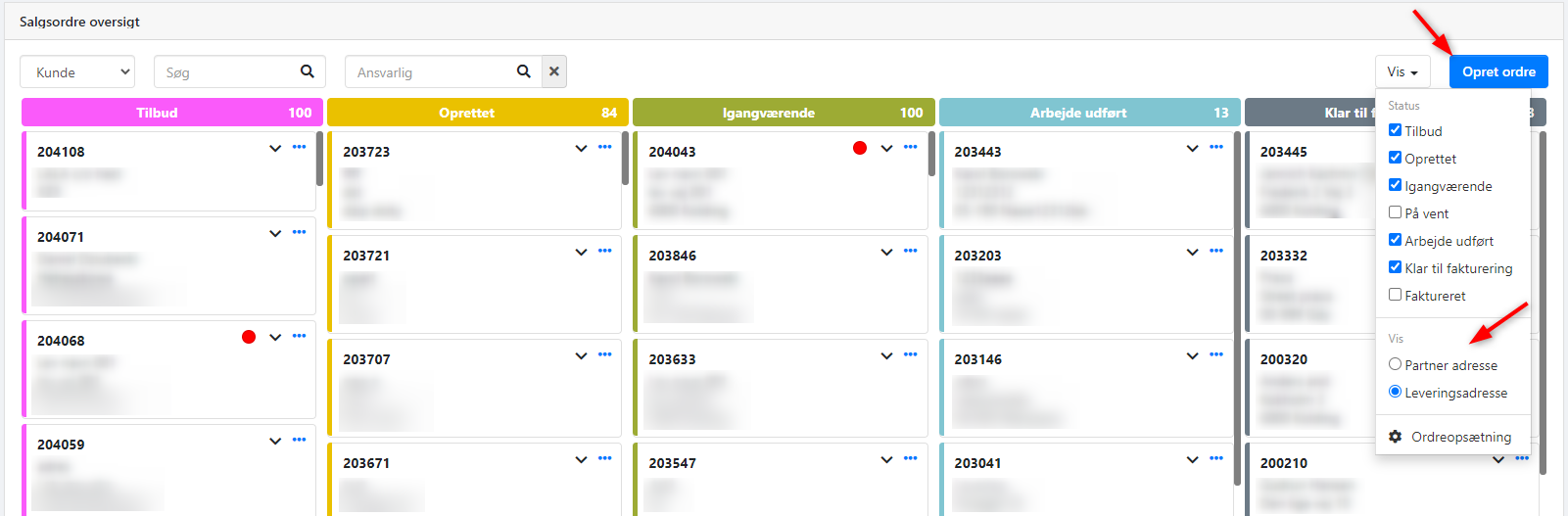Open three-dot menu on order 203723

tap(604, 147)
